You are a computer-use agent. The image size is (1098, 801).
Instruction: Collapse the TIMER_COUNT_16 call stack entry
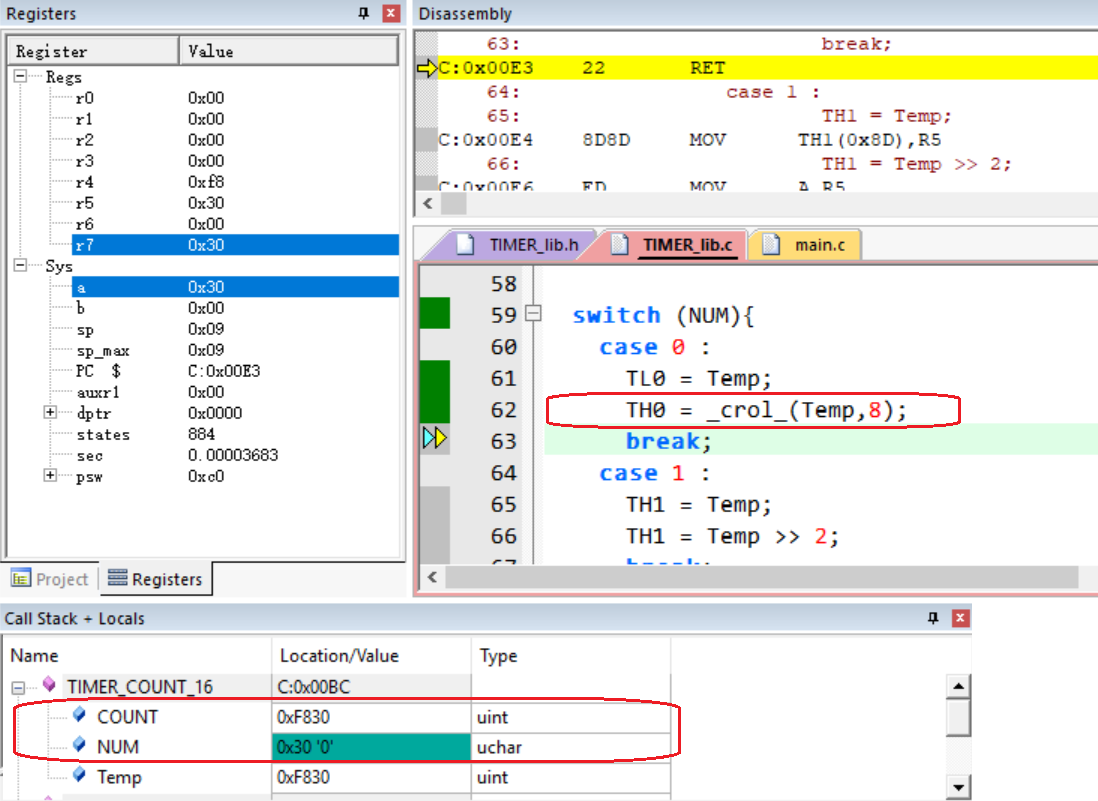click(18, 688)
